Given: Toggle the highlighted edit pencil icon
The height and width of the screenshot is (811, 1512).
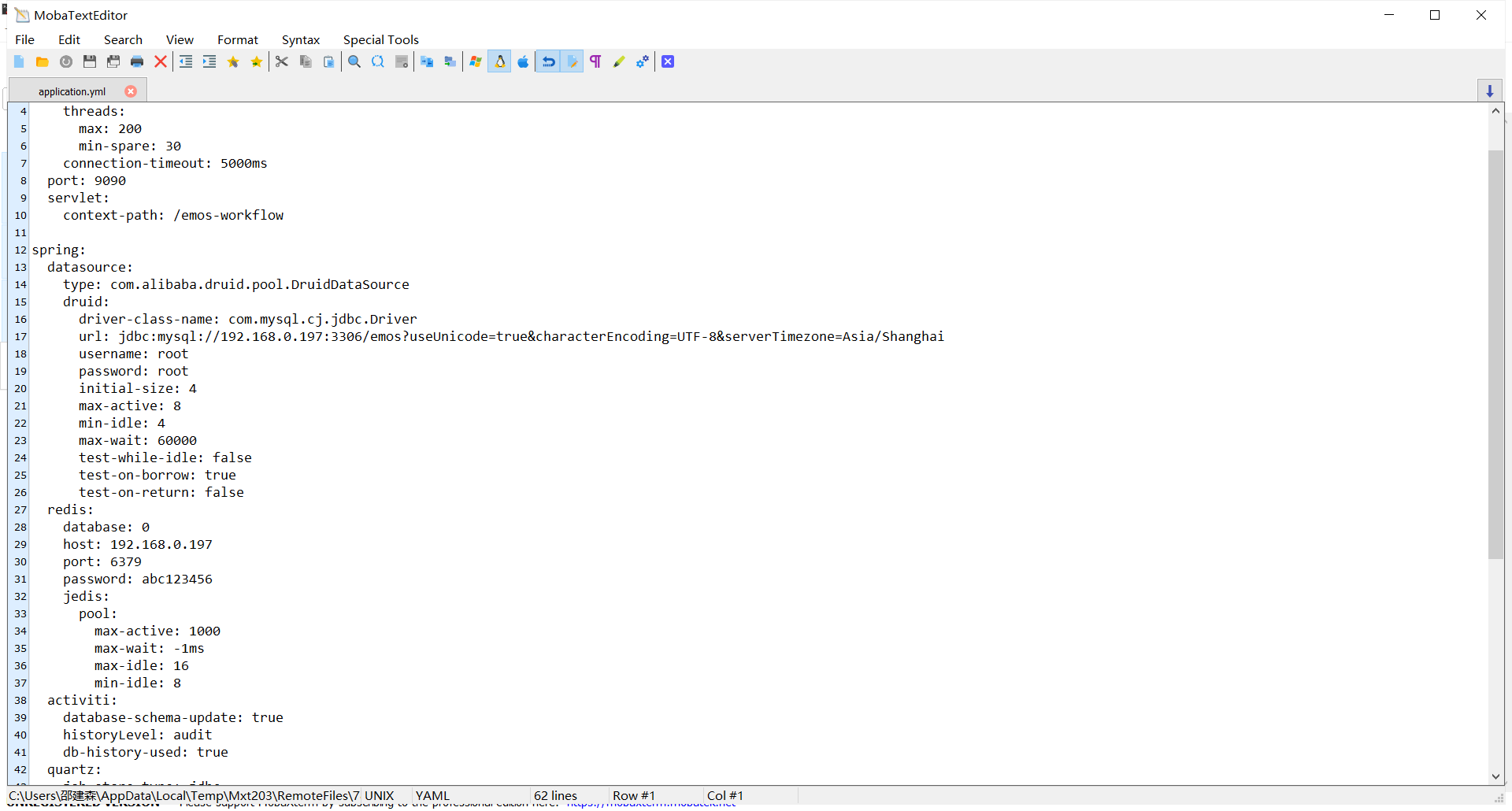Looking at the screenshot, I should (573, 61).
